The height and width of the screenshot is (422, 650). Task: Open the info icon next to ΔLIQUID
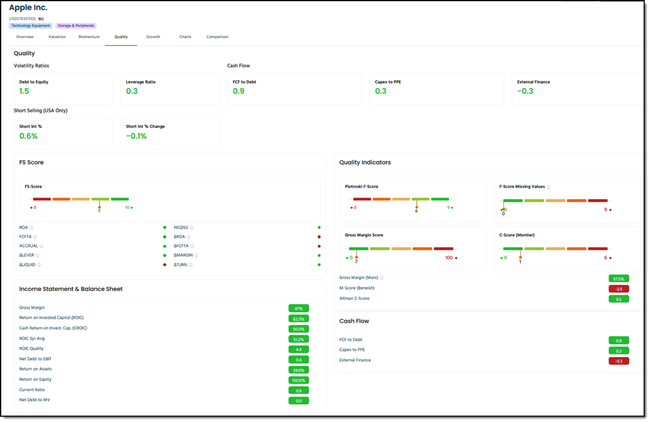(x=39, y=265)
